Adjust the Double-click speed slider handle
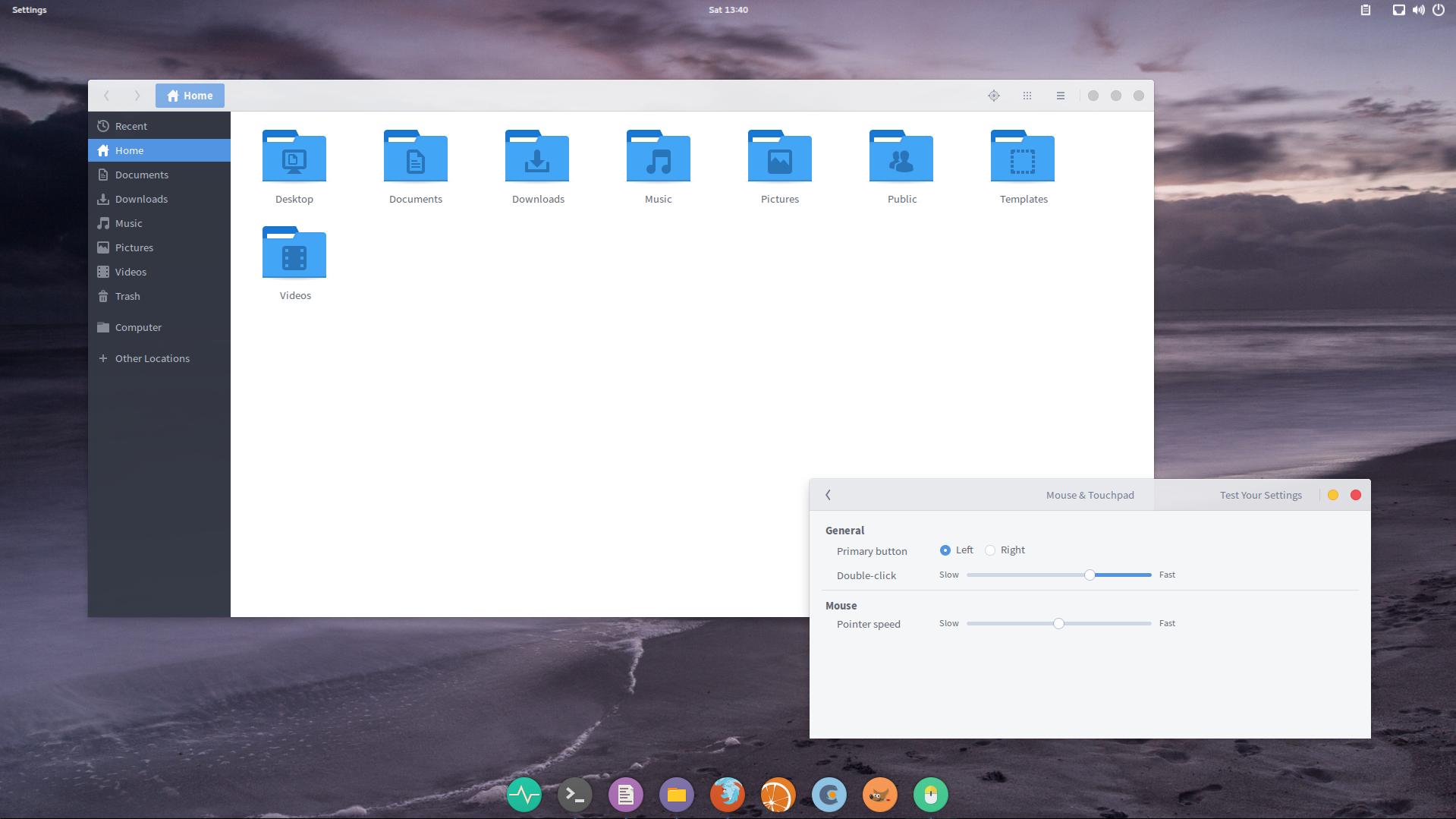1456x819 pixels. [x=1090, y=575]
